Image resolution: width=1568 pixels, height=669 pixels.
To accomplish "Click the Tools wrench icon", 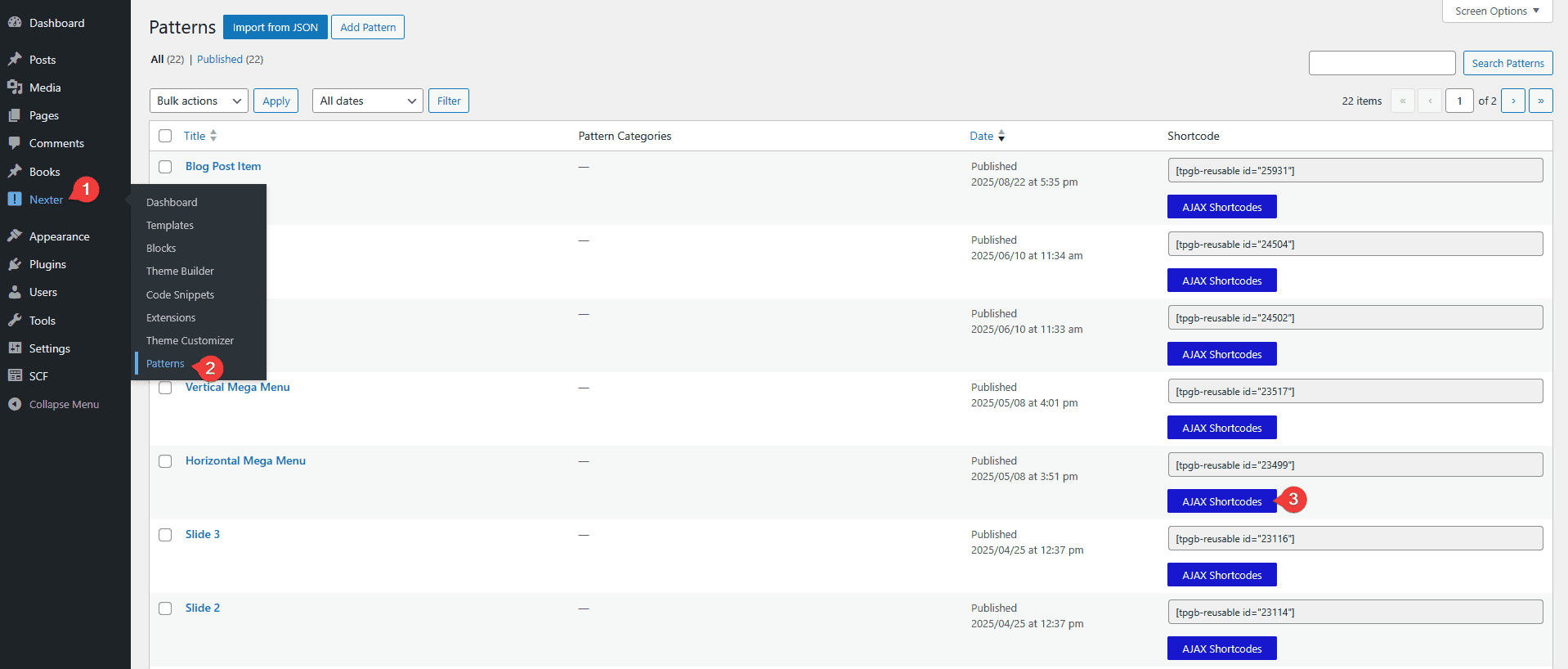I will point(15,321).
